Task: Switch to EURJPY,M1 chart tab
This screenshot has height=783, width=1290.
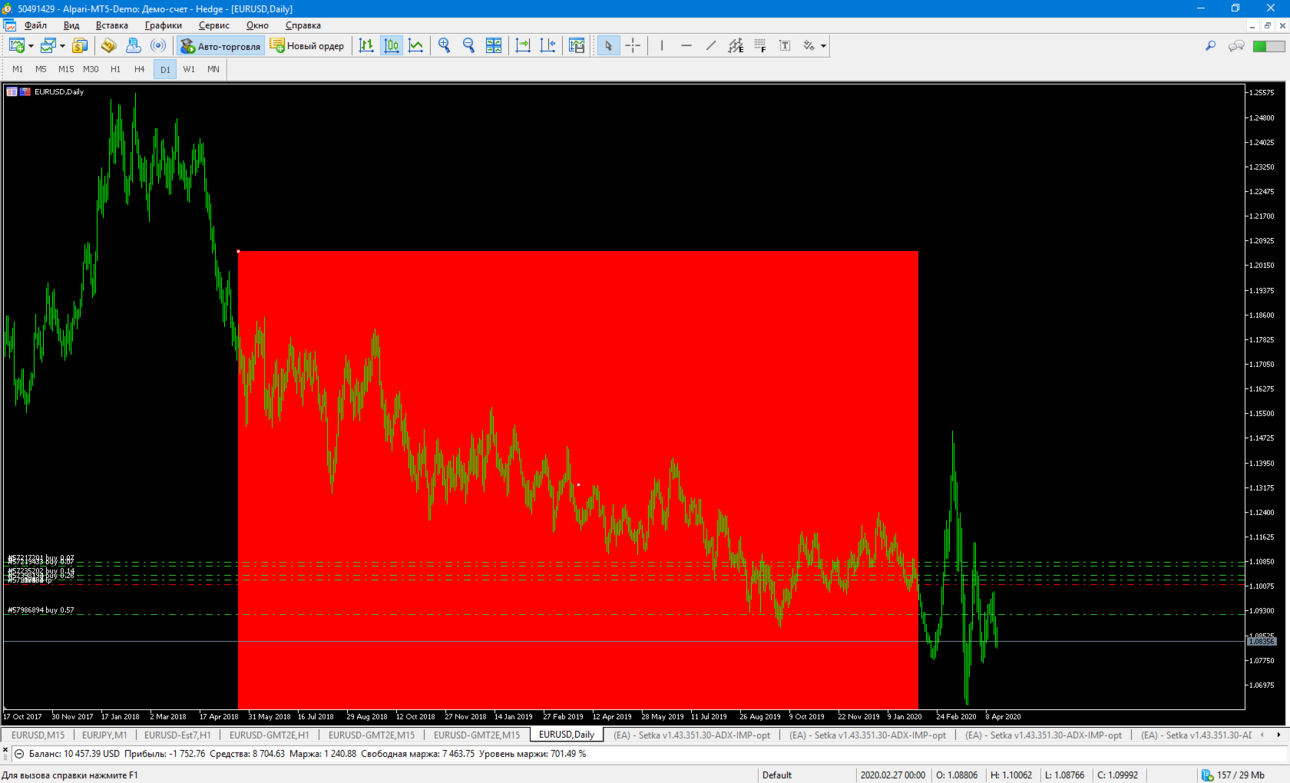Action: click(x=105, y=735)
